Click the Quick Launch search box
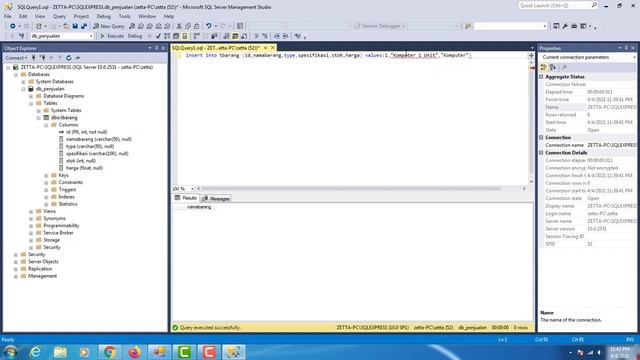Viewport: 640px width, 360px height. pos(558,6)
